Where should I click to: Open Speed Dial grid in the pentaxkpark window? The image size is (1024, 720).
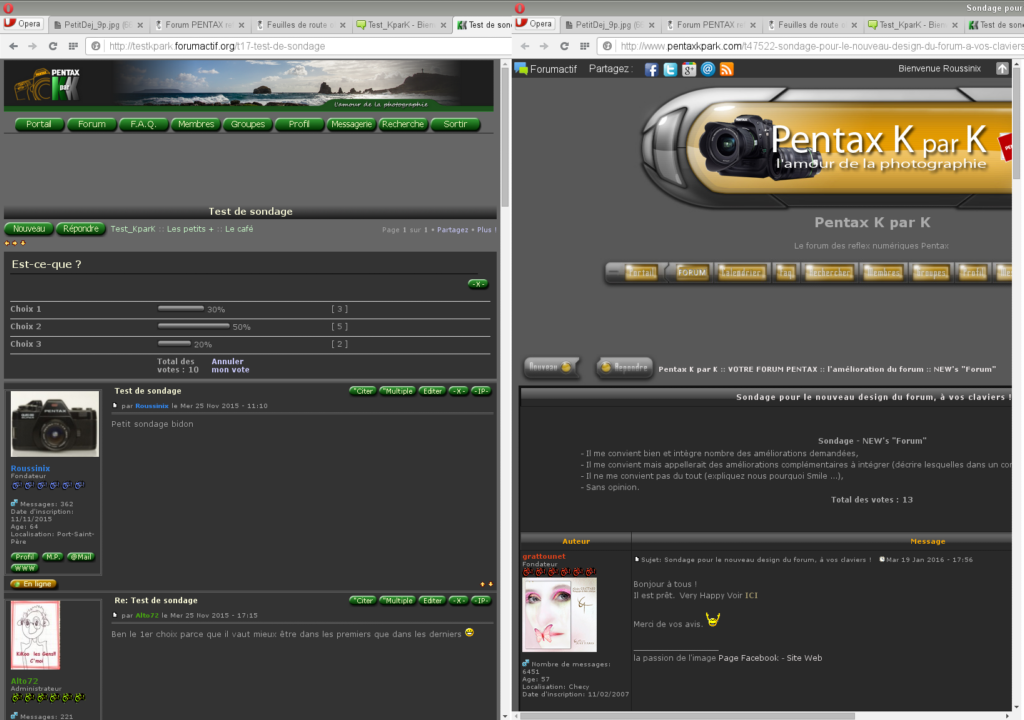click(x=584, y=46)
